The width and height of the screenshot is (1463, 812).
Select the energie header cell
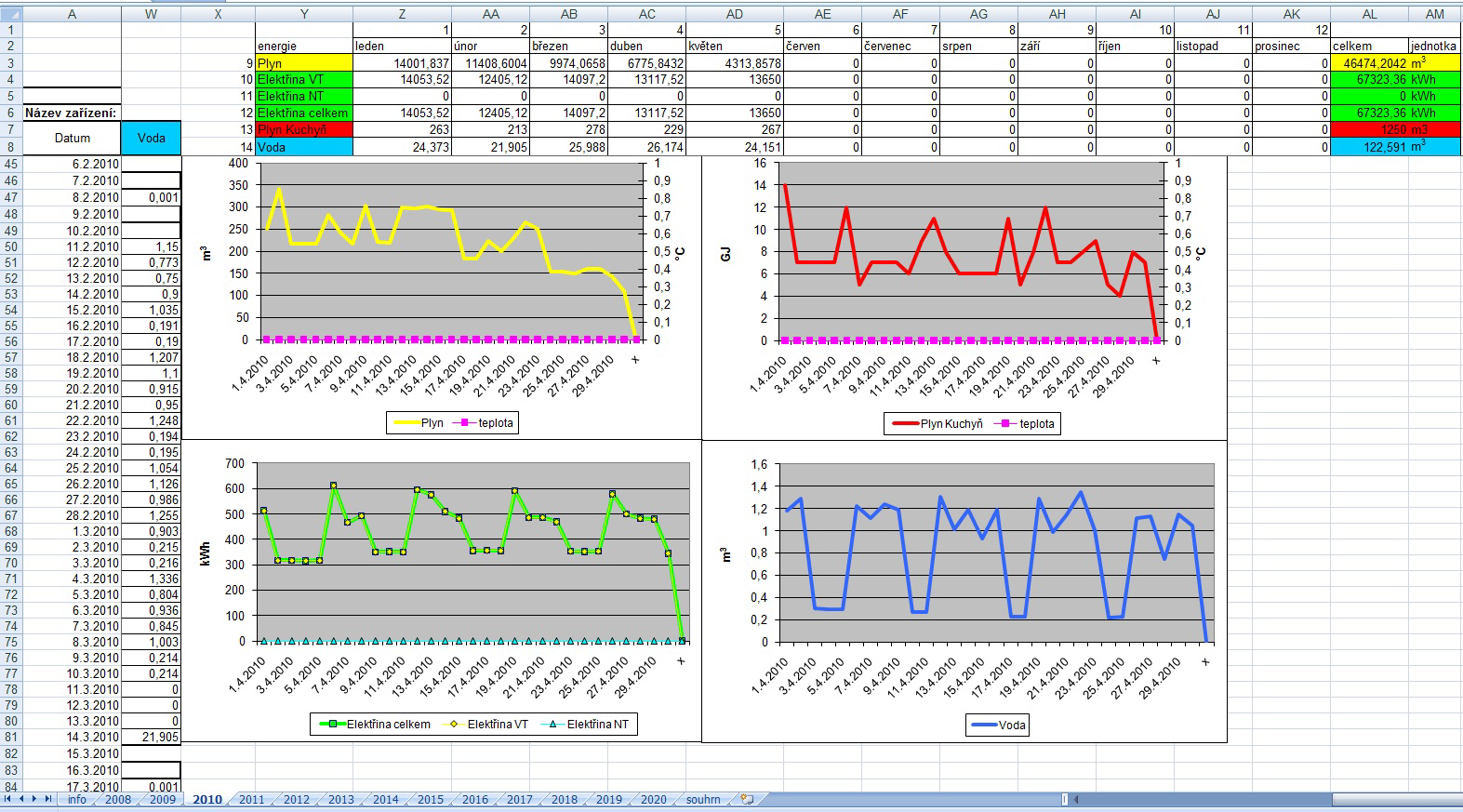(304, 46)
